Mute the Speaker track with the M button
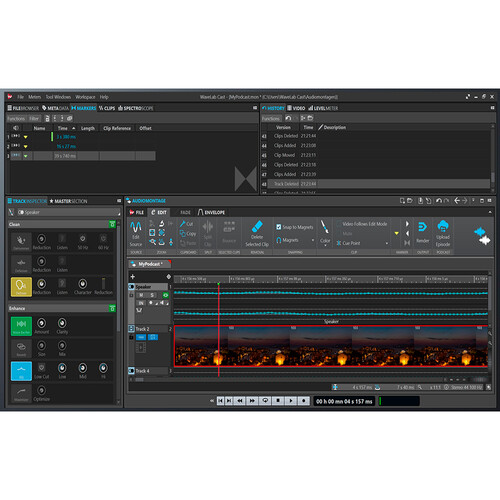Viewport: 500px width, 500px height. pos(141,295)
